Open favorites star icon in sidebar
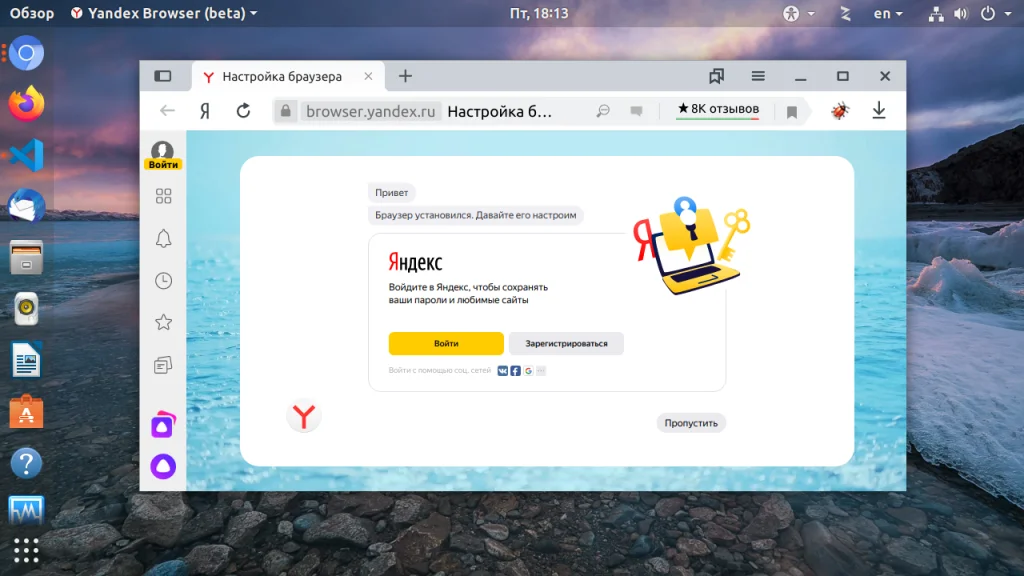Viewport: 1024px width, 576px height. pos(163,322)
